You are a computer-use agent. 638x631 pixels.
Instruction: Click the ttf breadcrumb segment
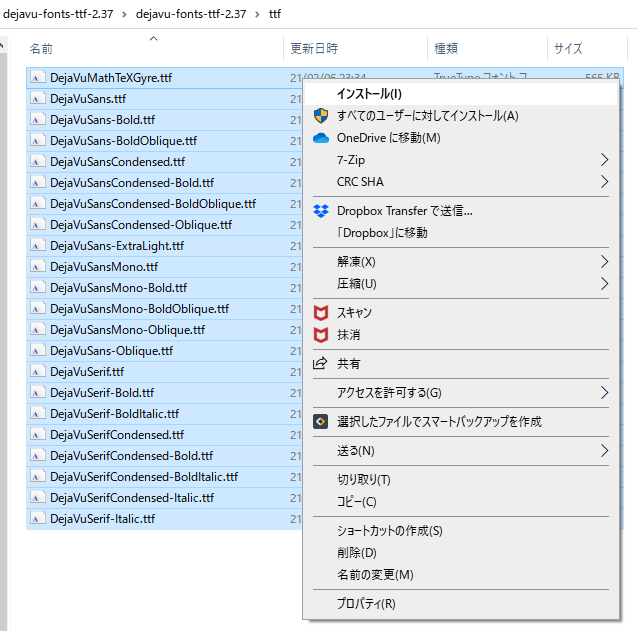(275, 14)
